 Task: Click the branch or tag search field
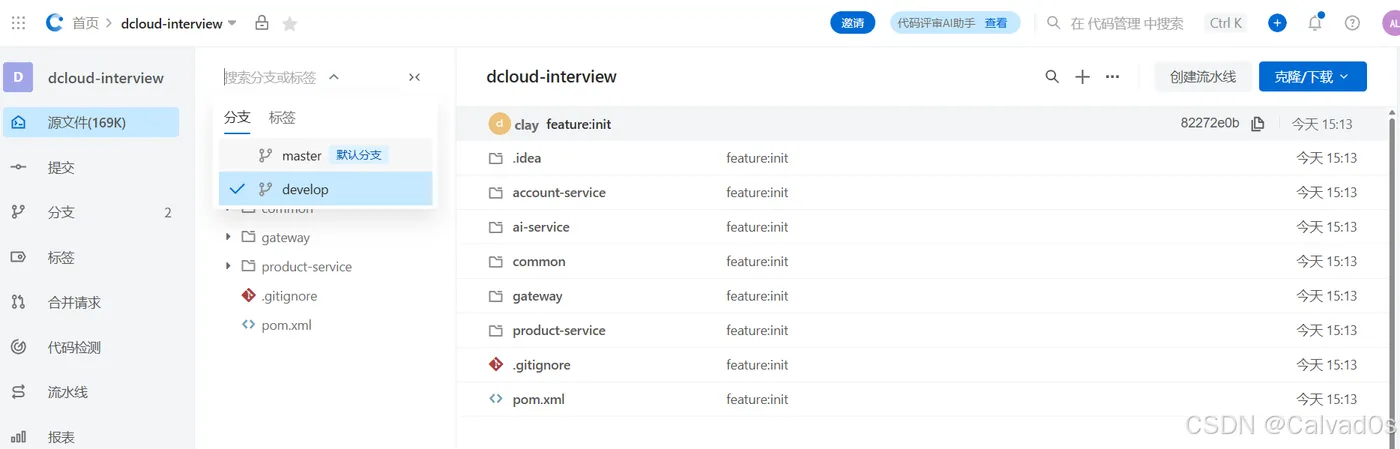[x=270, y=77]
